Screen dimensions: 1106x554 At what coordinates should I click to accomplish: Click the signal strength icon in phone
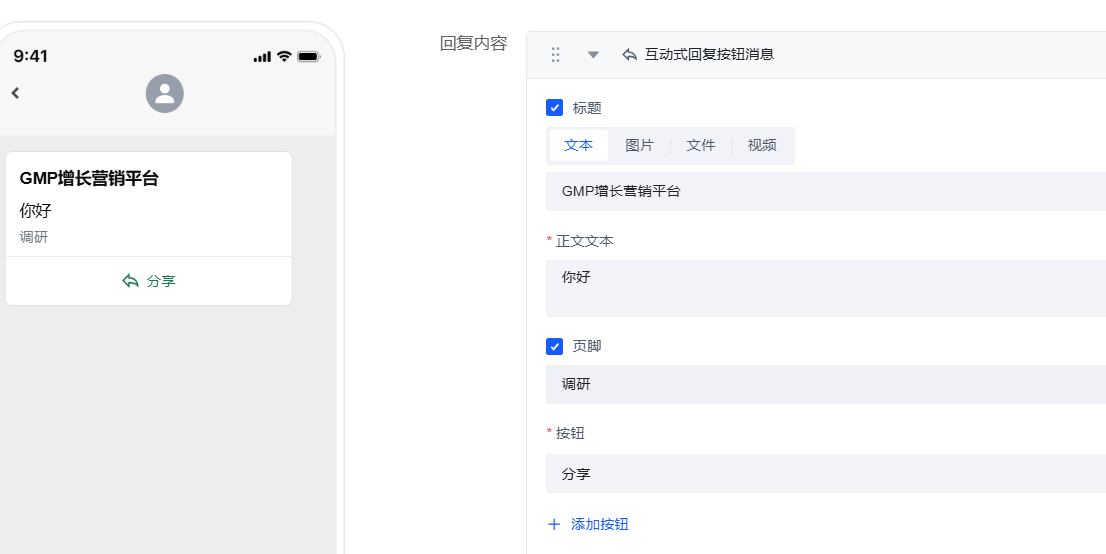(x=262, y=57)
